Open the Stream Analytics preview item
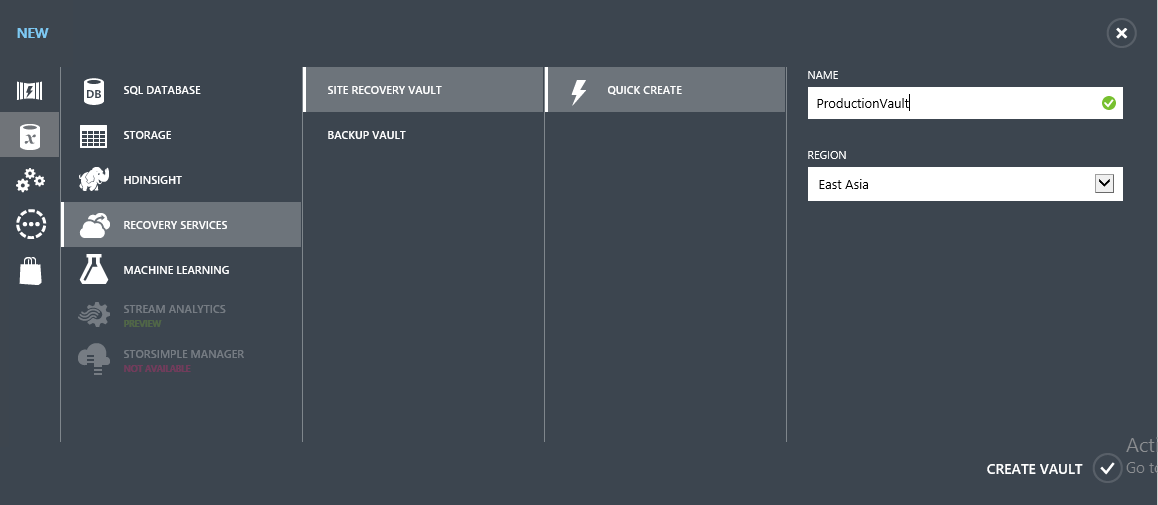1158x505 pixels. pyautogui.click(x=174, y=310)
